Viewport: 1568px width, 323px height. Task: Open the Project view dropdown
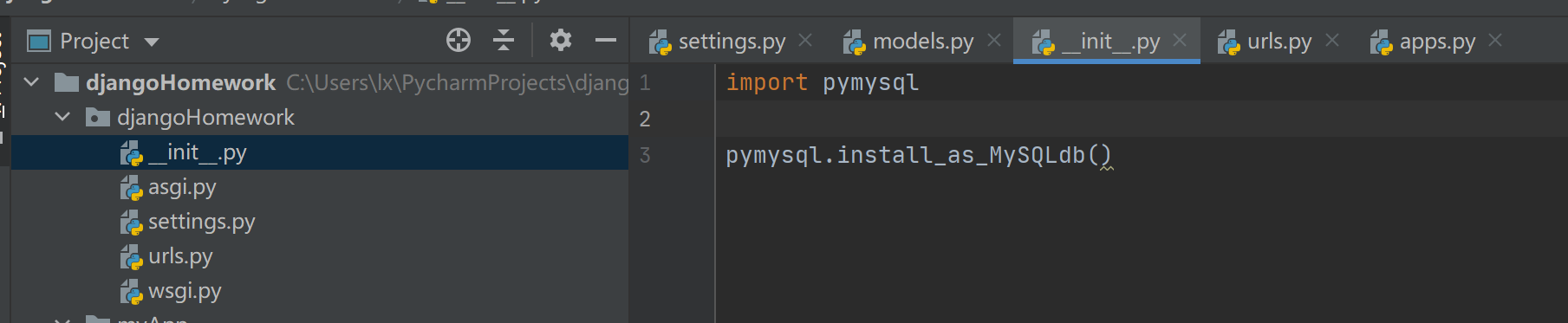click(x=152, y=42)
